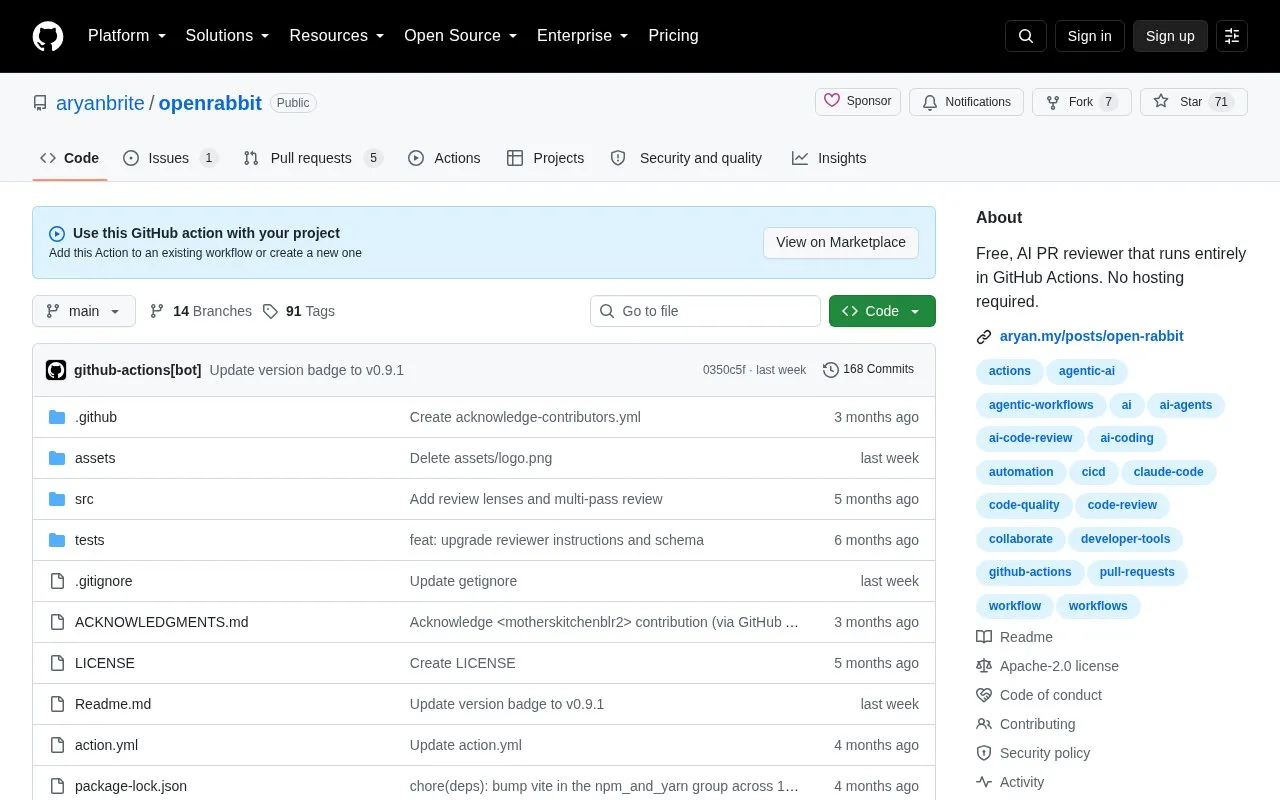The width and height of the screenshot is (1280, 800).
Task: Open the 14 Branches link
Action: coord(201,311)
